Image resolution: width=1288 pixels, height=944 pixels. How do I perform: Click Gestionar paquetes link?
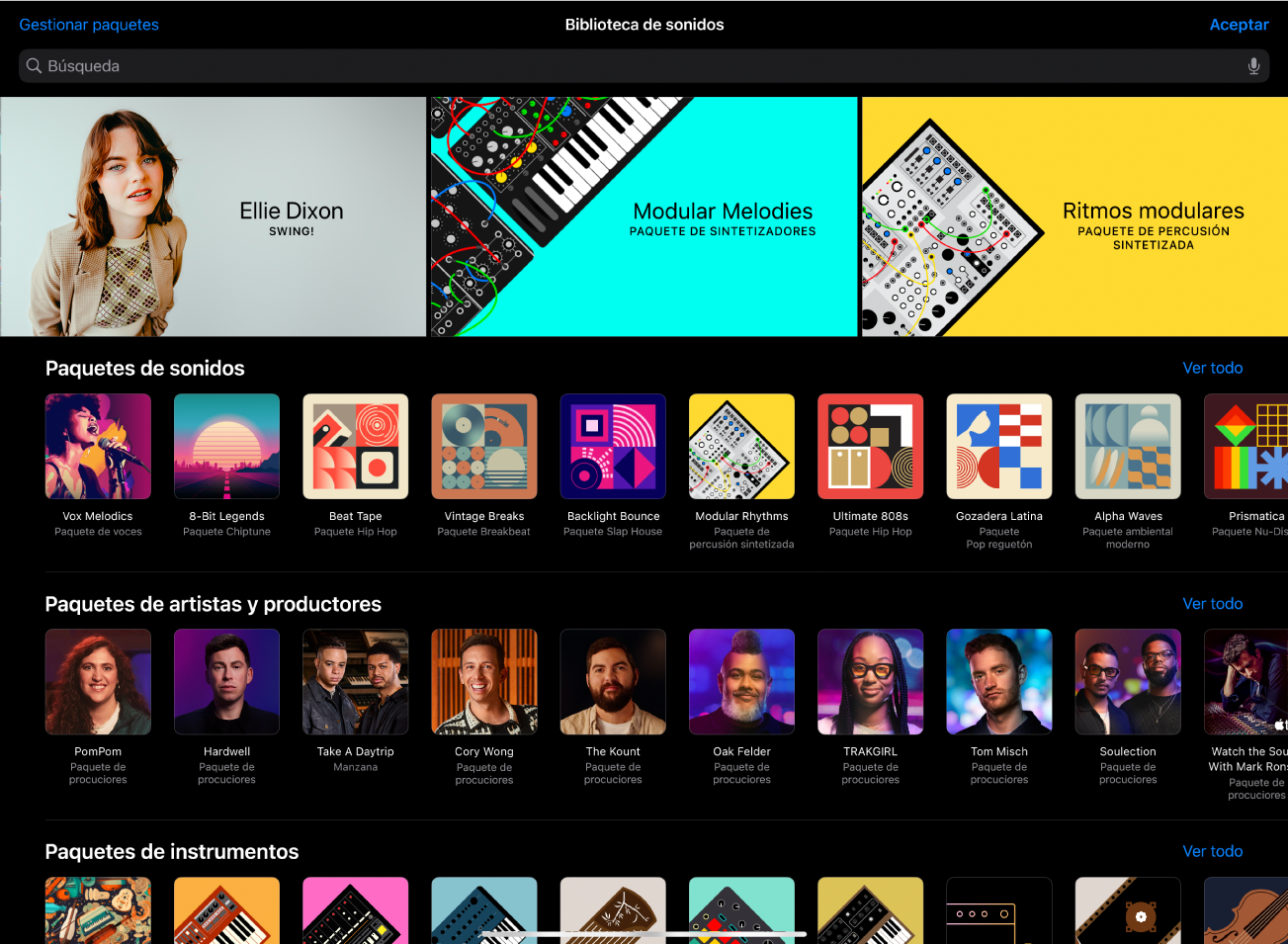click(x=89, y=24)
